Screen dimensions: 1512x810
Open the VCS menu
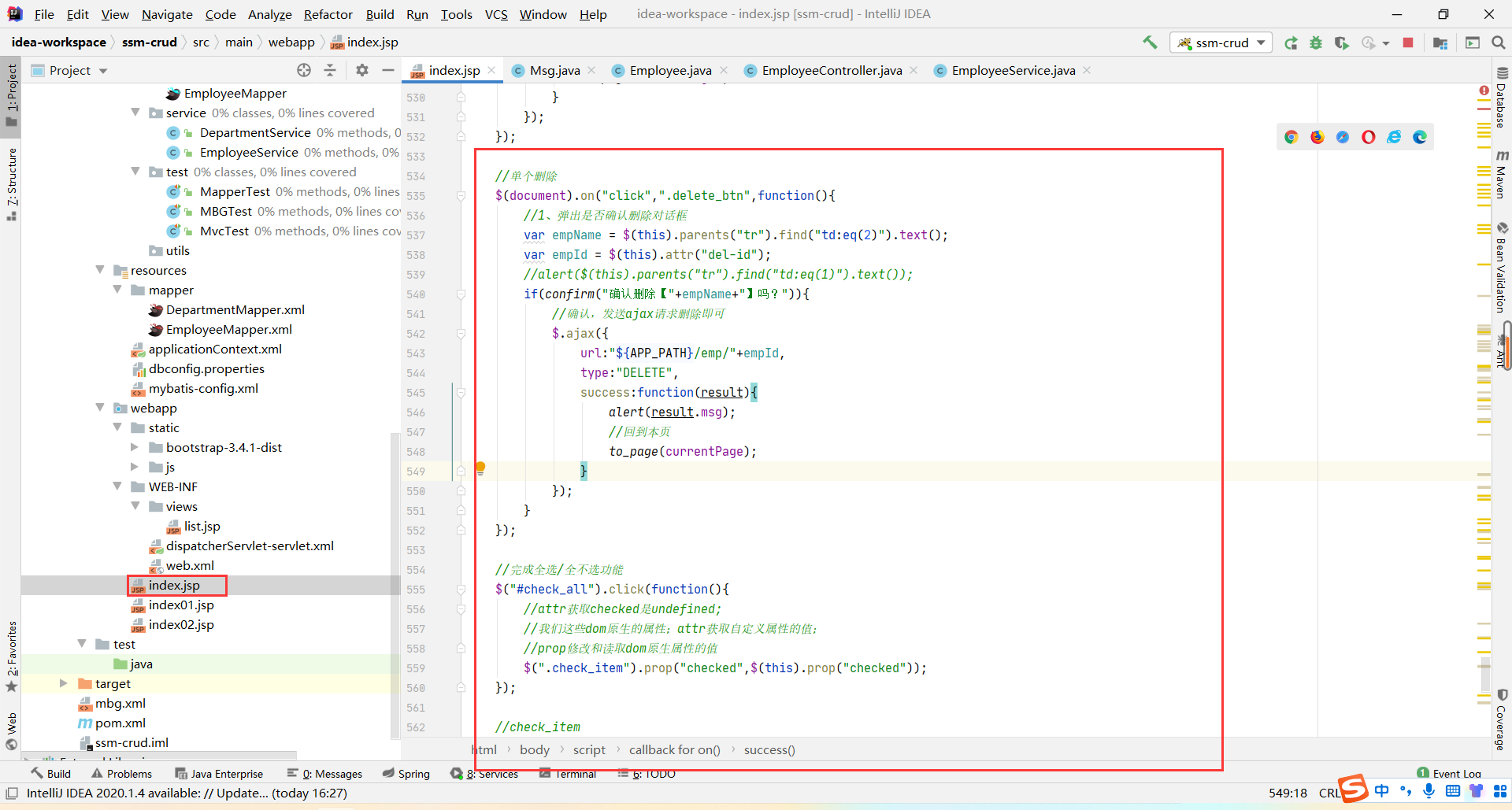tap(496, 14)
